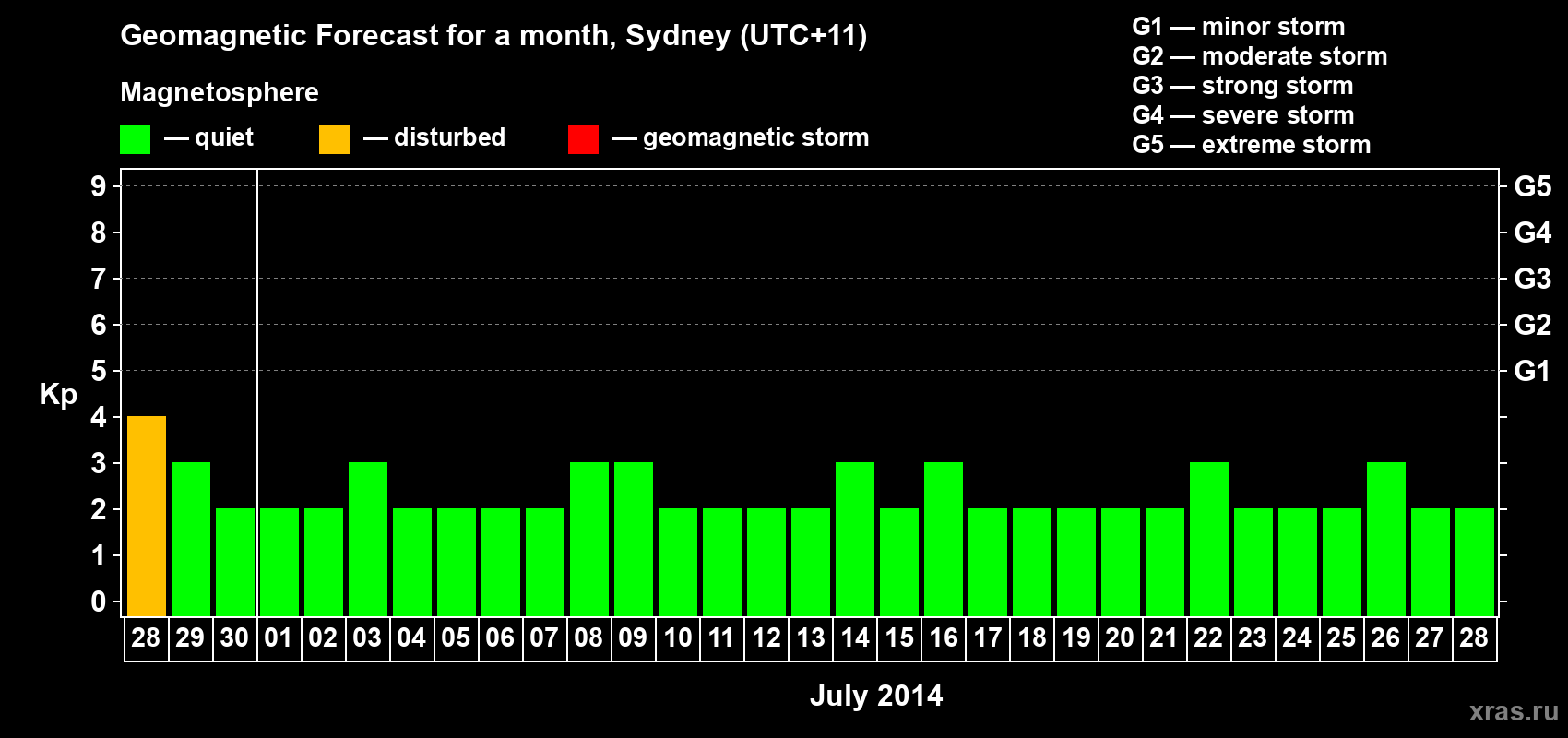Click the date label '23' on the axis

click(x=1253, y=637)
